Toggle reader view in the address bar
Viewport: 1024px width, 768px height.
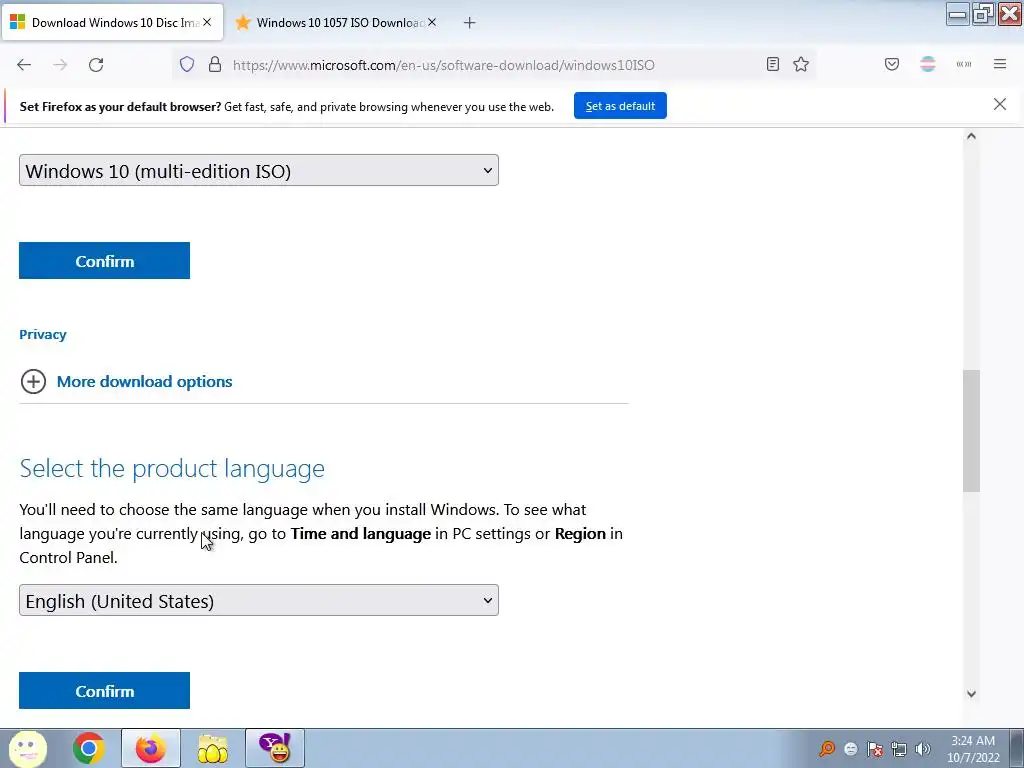[x=773, y=64]
